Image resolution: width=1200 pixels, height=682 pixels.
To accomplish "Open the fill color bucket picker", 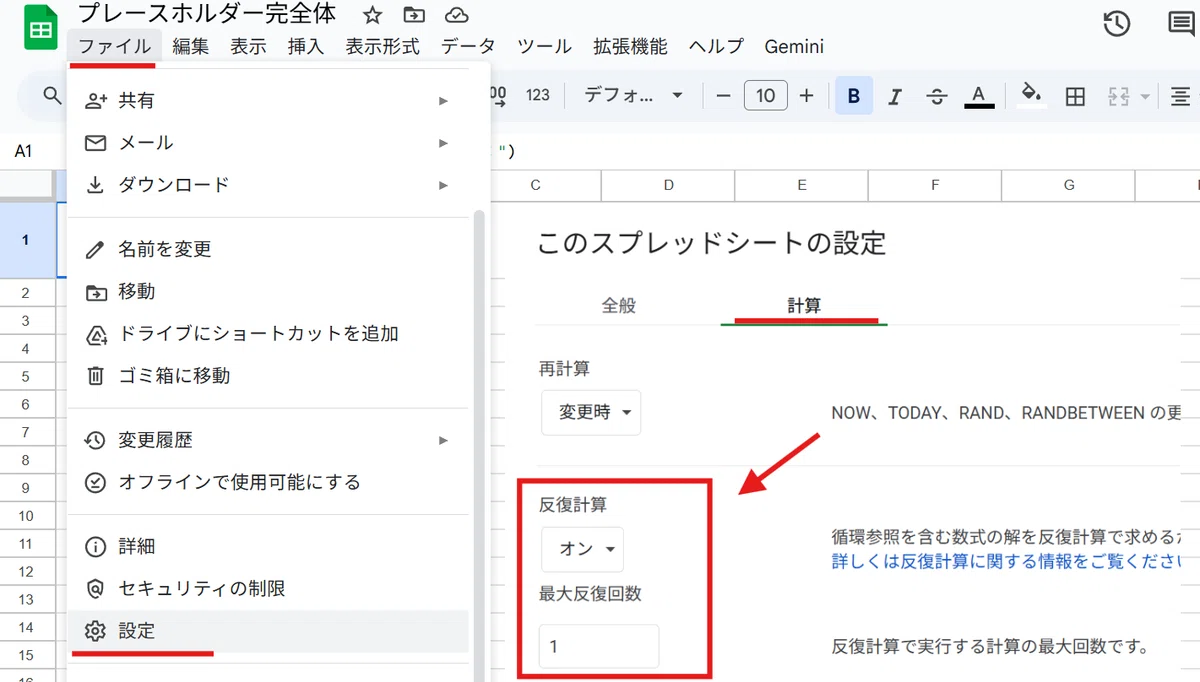I will pos(1032,95).
